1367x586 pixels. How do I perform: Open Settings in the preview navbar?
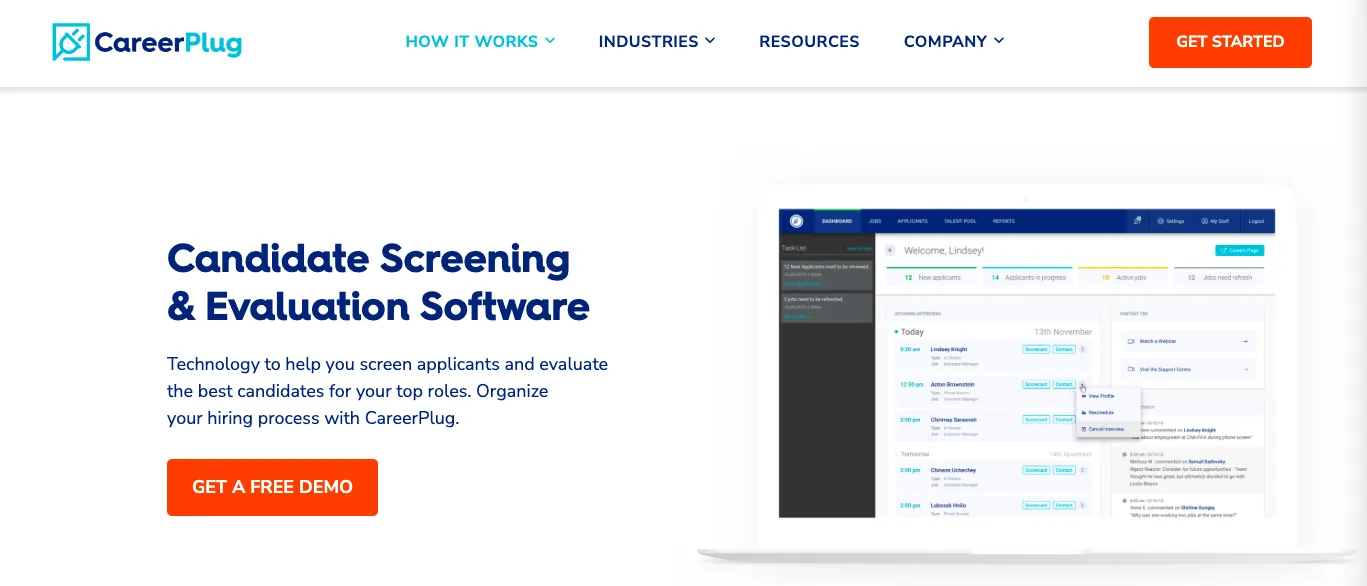click(1171, 221)
